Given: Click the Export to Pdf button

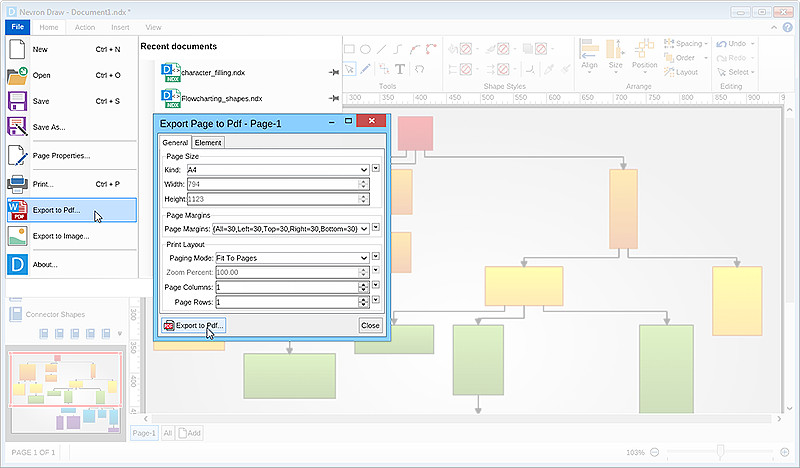Looking at the screenshot, I should click(193, 325).
